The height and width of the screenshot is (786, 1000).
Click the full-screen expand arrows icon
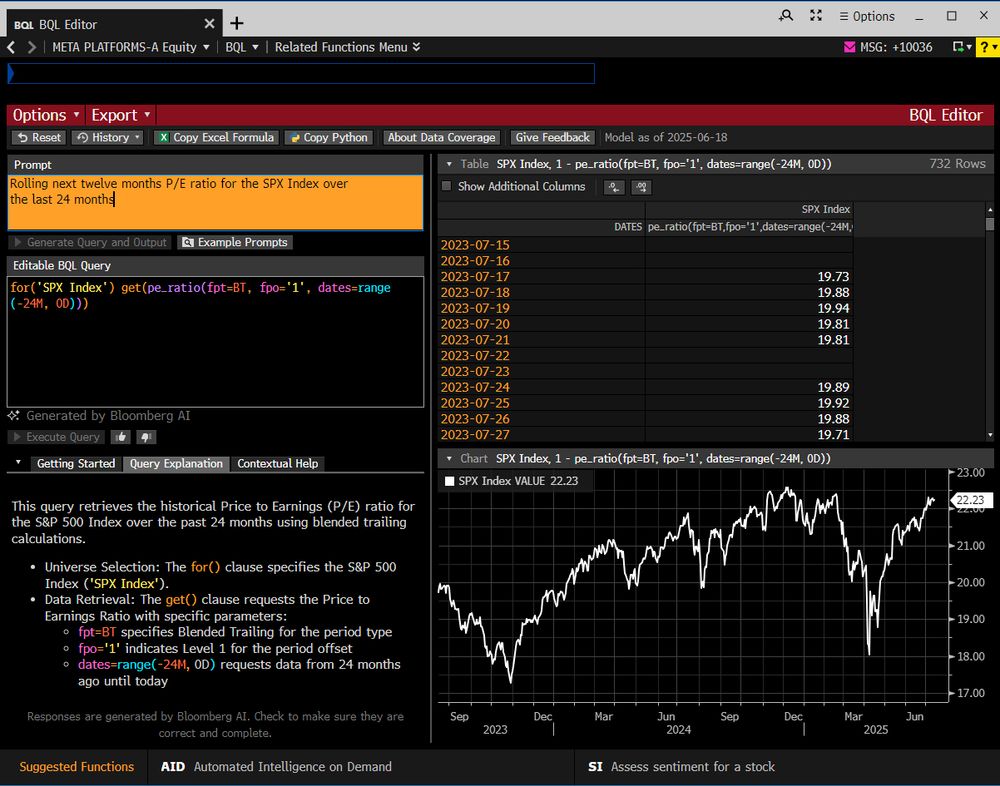coord(816,16)
